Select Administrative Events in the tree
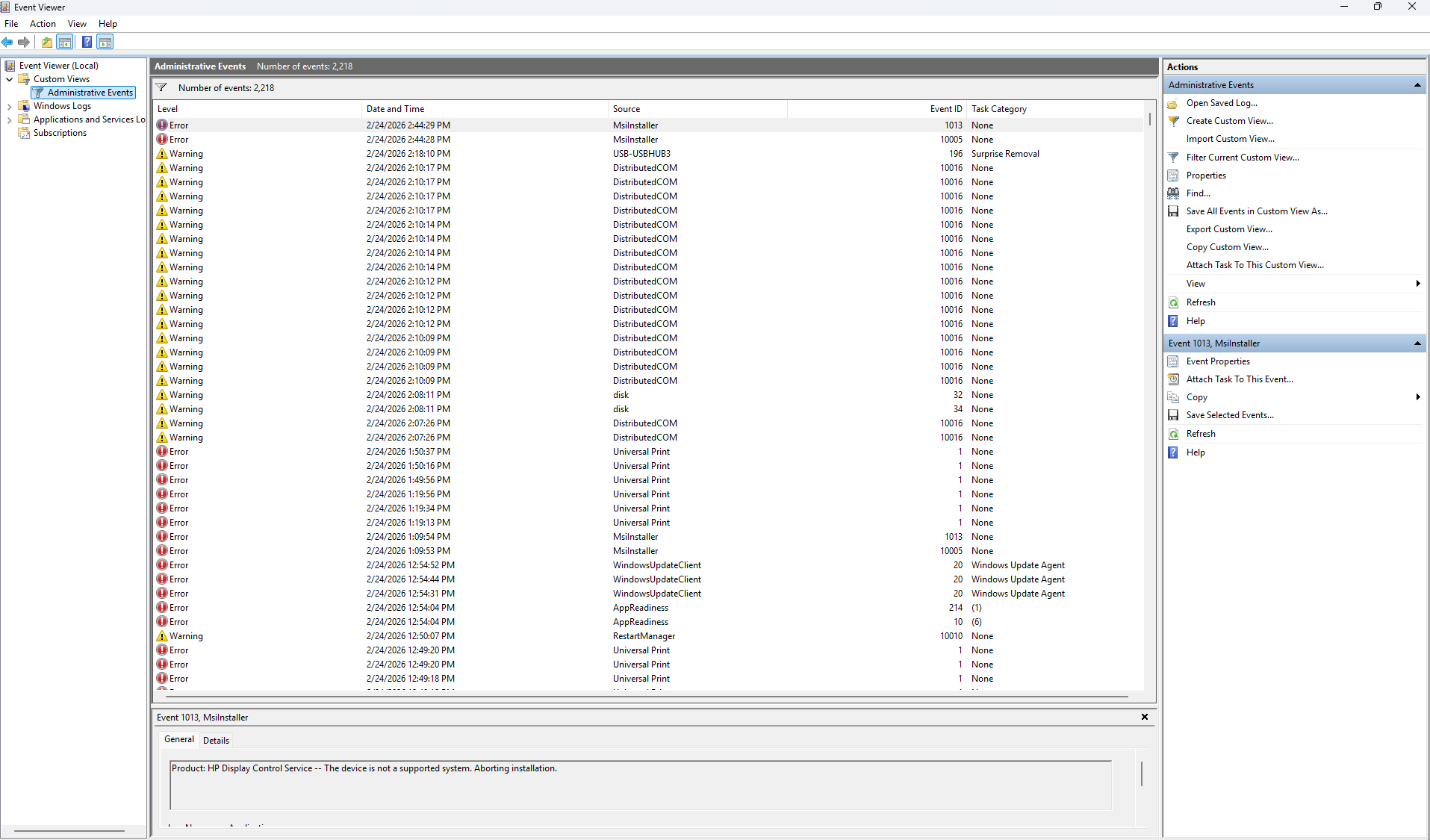The image size is (1430, 840). click(90, 93)
